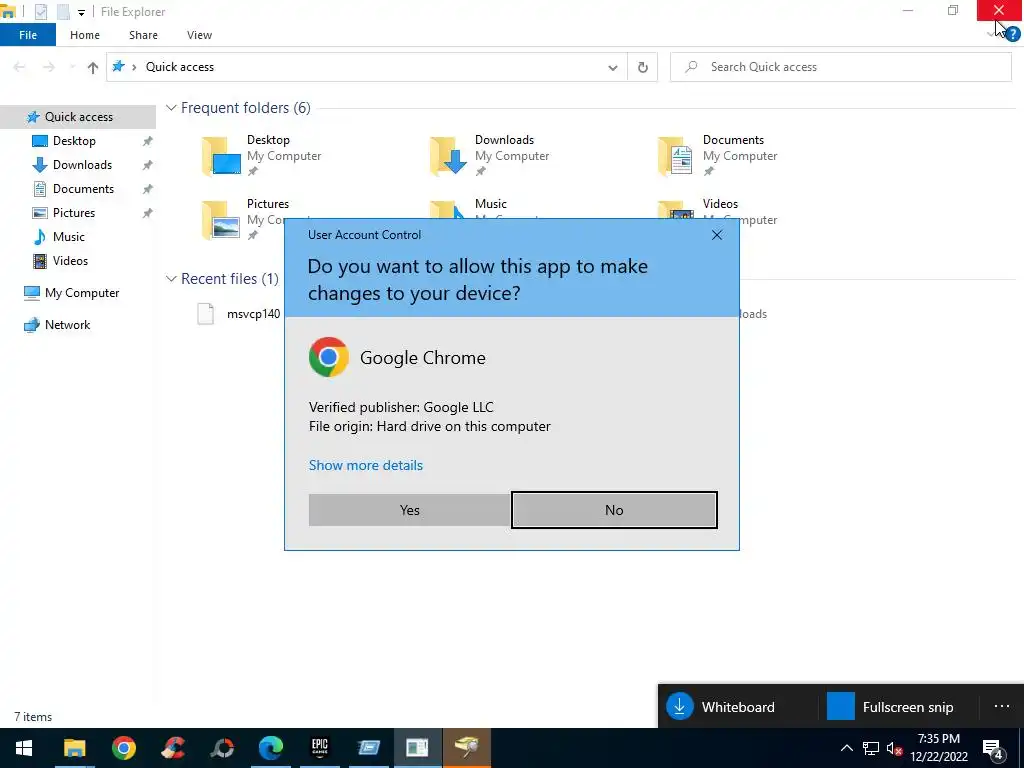This screenshot has height=768, width=1024.
Task: Click the Quick access breadcrumb in address bar
Action: (180, 67)
